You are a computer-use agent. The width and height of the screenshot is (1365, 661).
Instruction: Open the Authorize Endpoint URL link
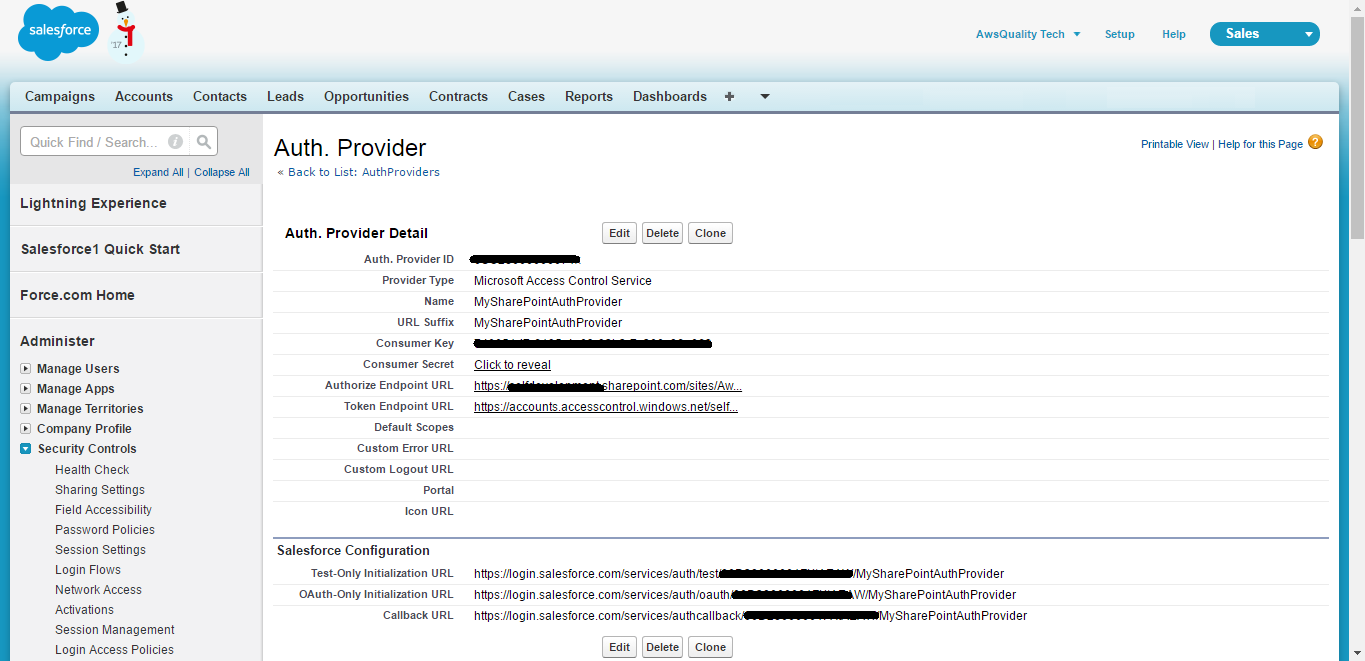click(x=608, y=386)
